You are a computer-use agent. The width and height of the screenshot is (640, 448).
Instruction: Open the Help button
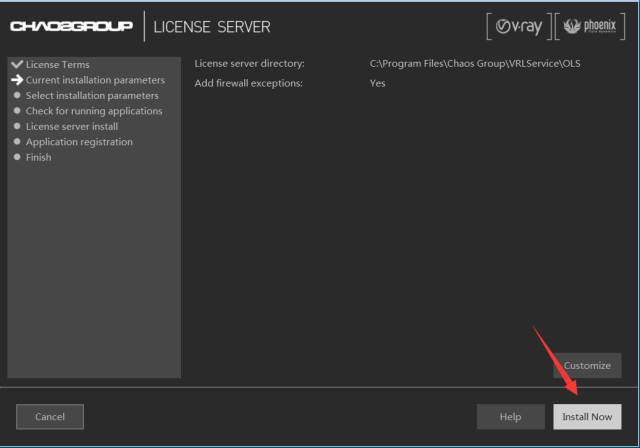coord(511,417)
